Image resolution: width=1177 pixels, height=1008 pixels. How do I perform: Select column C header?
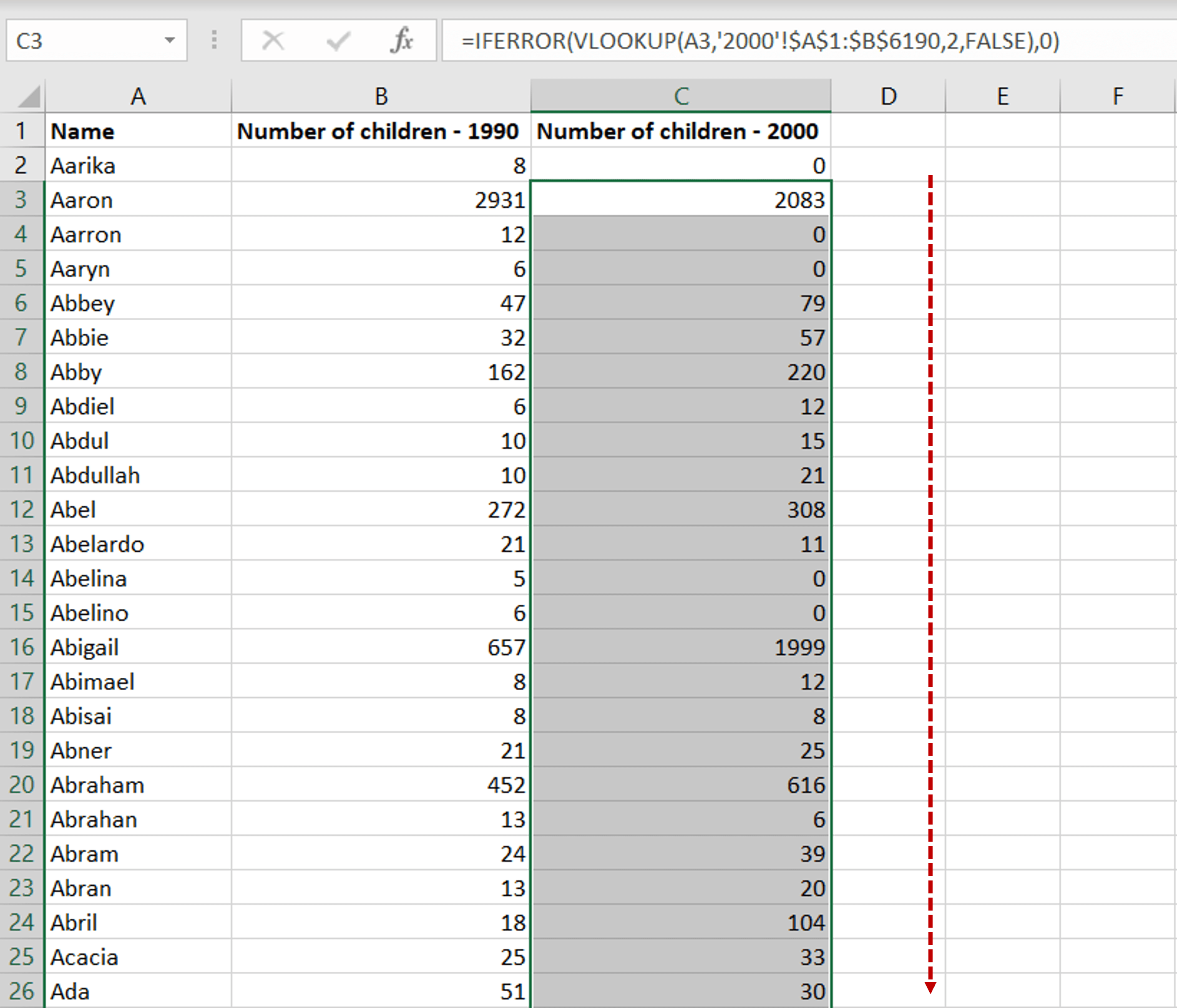[681, 96]
